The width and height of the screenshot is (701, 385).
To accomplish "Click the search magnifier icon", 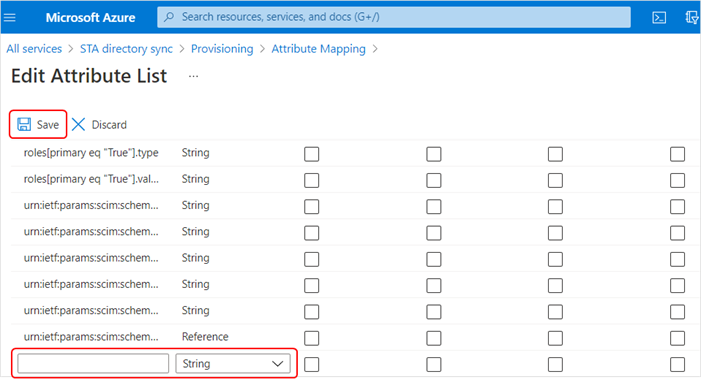I will [169, 17].
